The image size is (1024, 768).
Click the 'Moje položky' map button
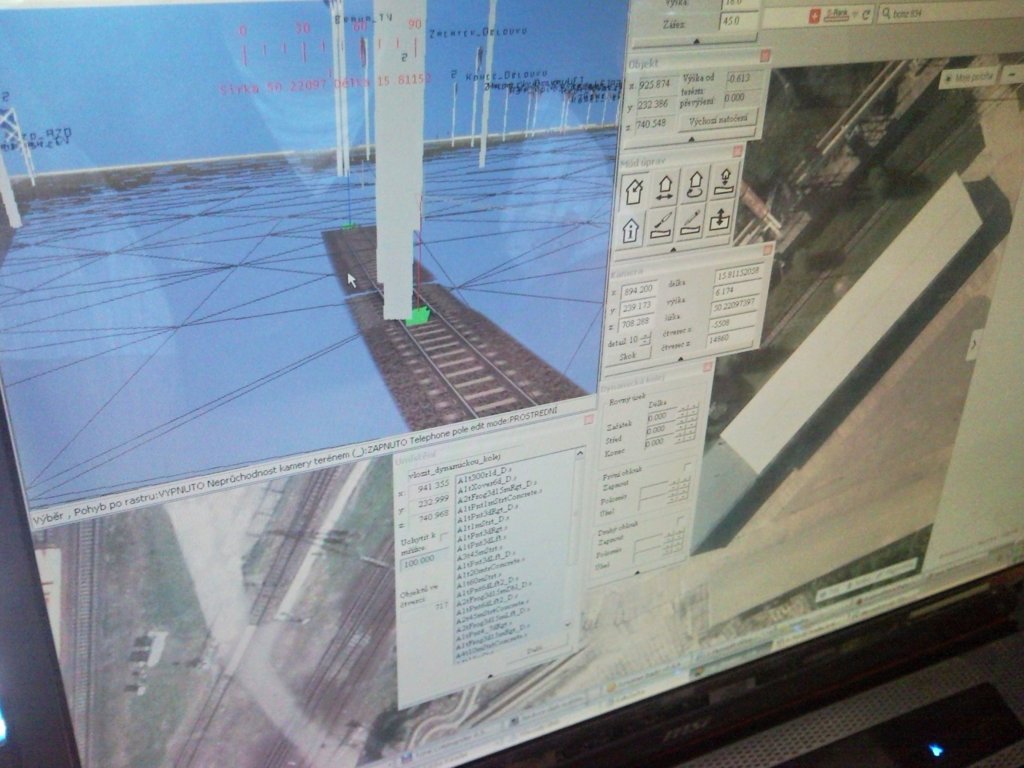[969, 77]
